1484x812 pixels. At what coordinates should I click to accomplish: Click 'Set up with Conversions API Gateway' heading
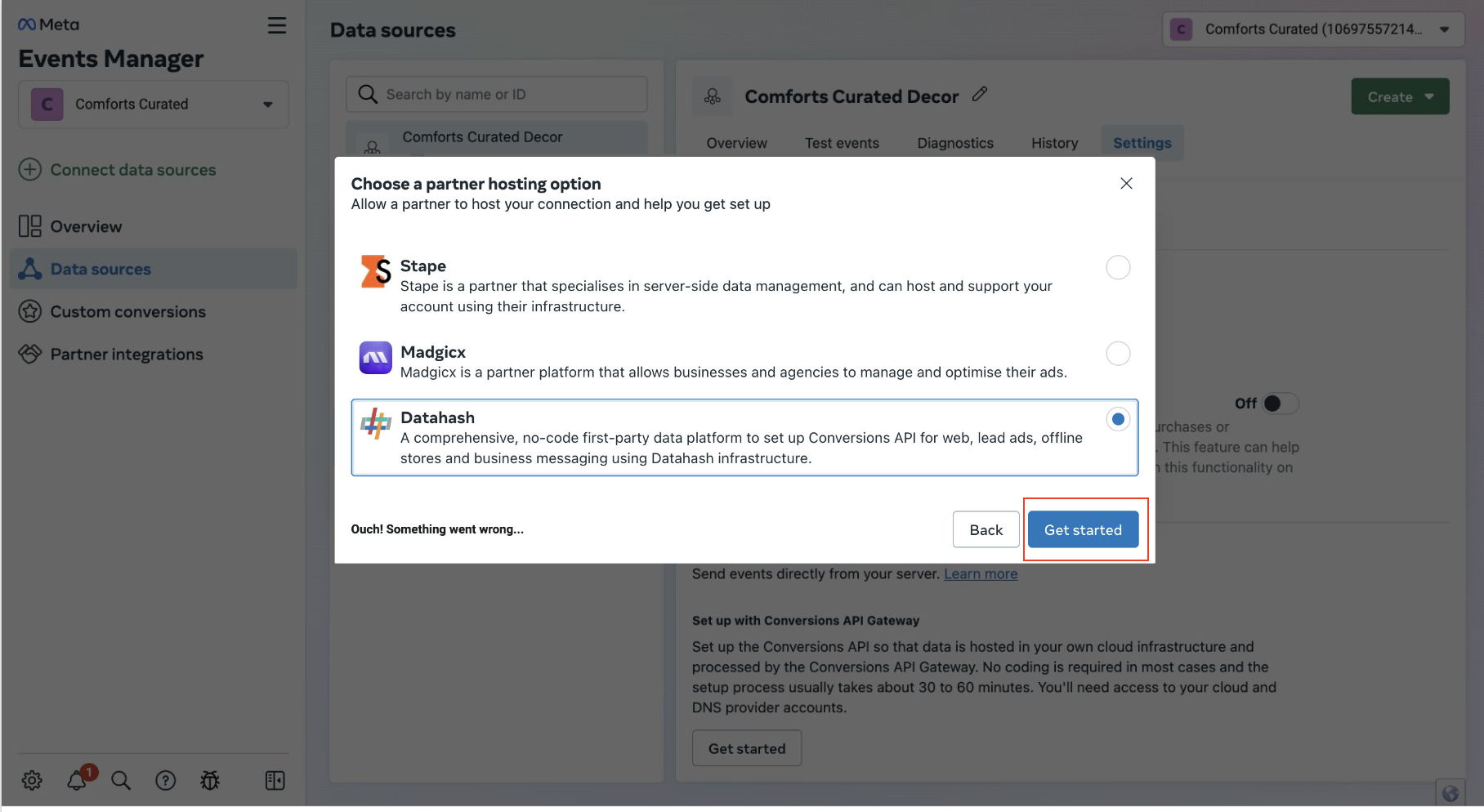coord(806,621)
